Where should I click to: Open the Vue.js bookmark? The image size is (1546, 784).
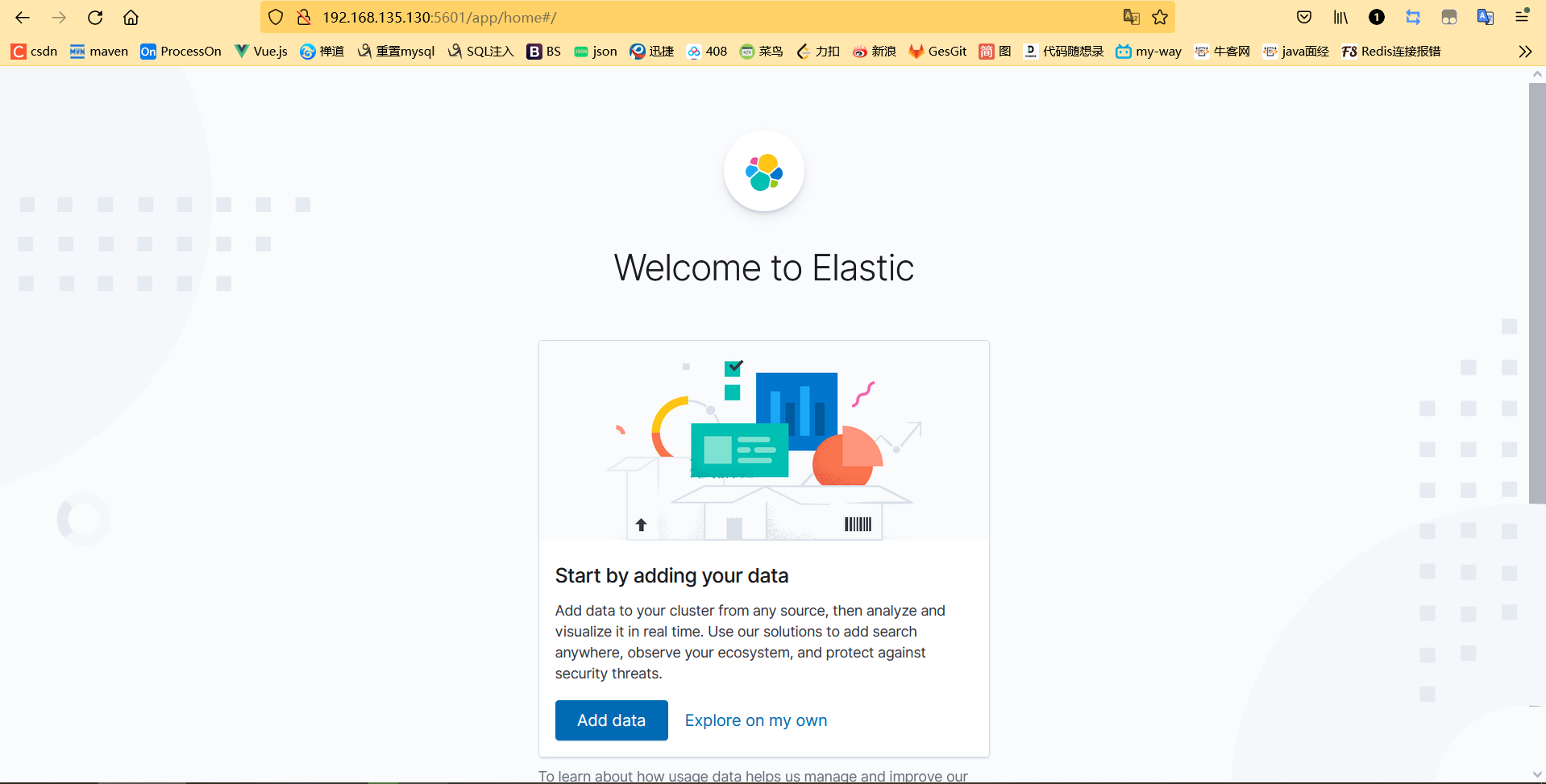261,52
